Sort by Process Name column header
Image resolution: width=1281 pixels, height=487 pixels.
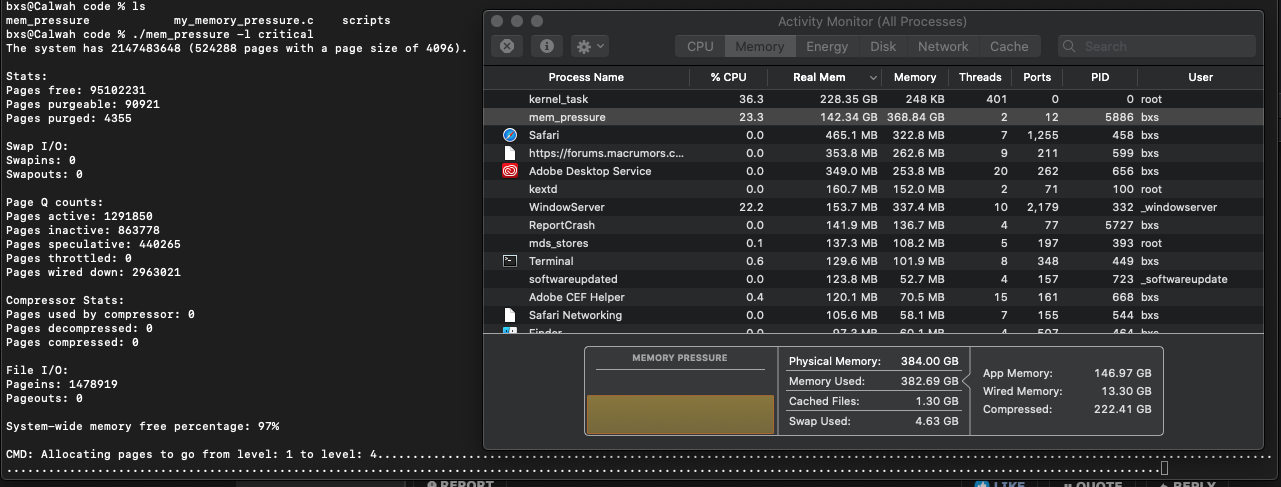[x=586, y=77]
